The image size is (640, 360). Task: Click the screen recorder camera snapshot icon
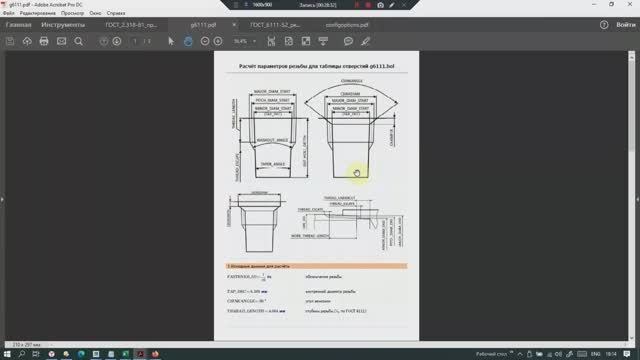380,5
